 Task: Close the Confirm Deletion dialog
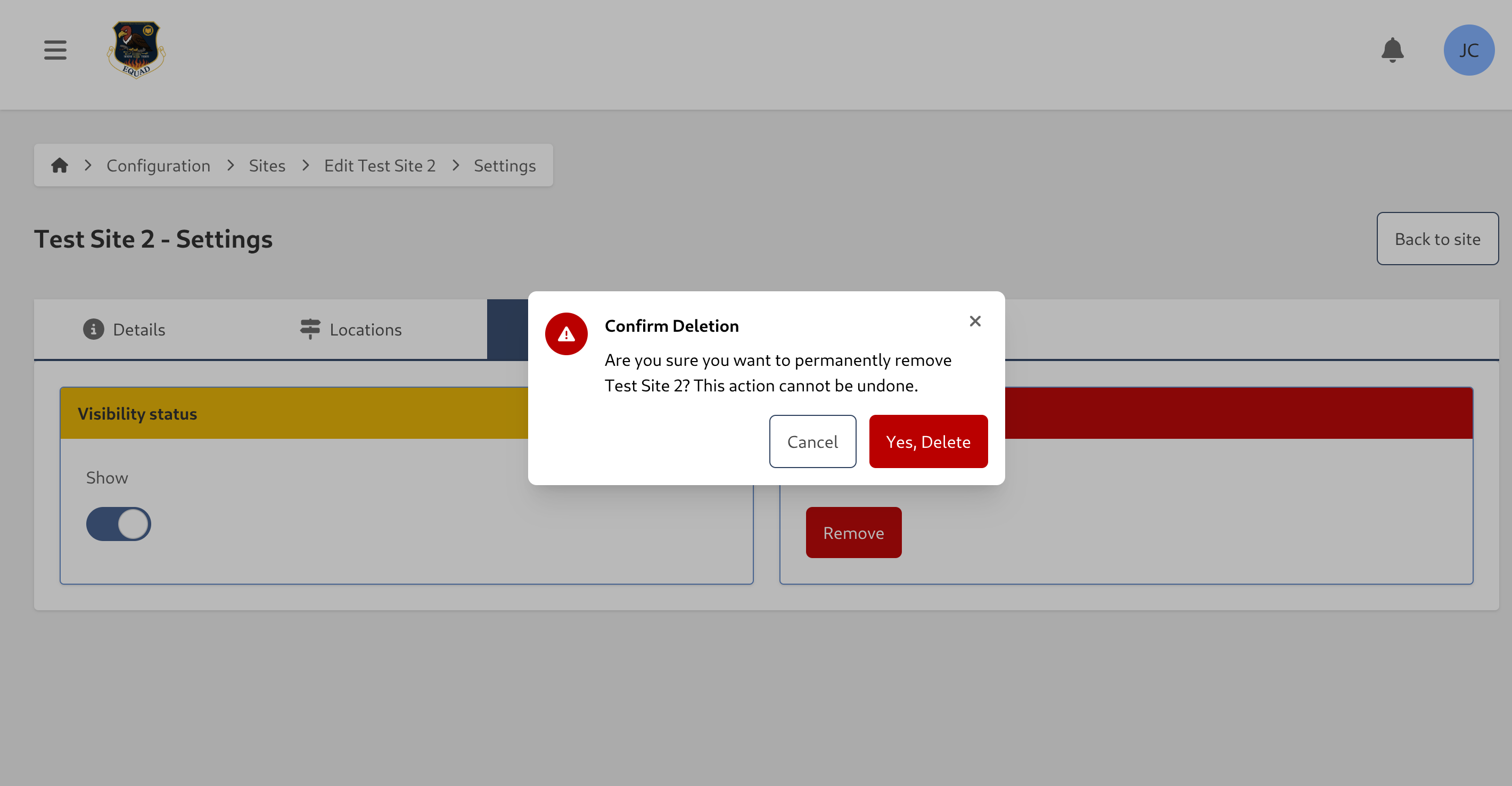point(975,321)
